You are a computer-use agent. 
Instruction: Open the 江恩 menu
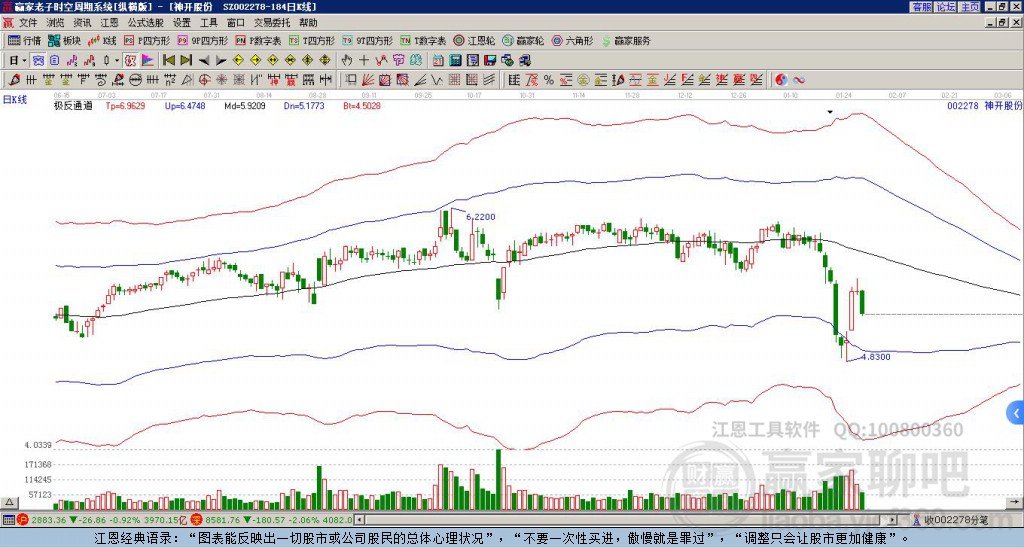tap(110, 23)
